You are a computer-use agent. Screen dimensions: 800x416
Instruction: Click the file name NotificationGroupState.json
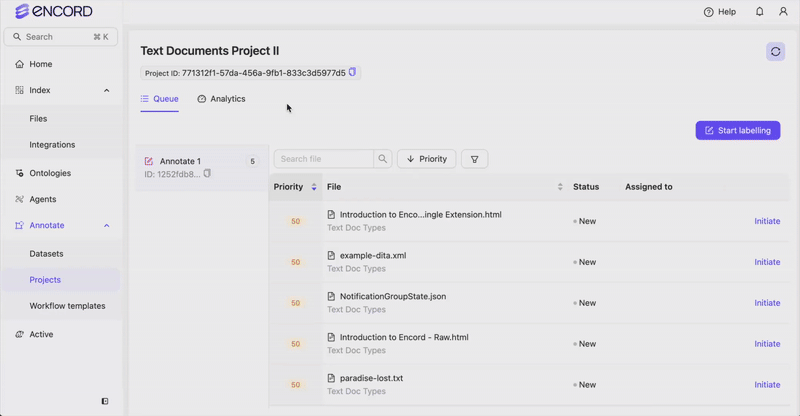pos(393,296)
